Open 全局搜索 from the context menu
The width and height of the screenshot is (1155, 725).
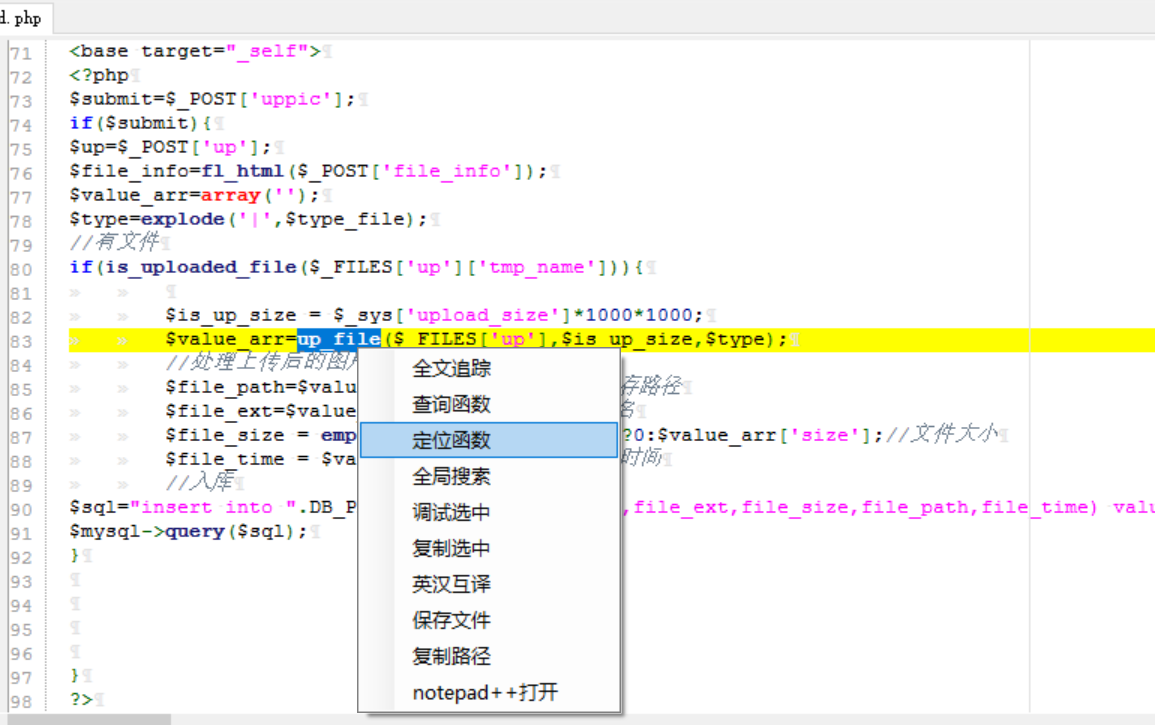click(x=451, y=476)
